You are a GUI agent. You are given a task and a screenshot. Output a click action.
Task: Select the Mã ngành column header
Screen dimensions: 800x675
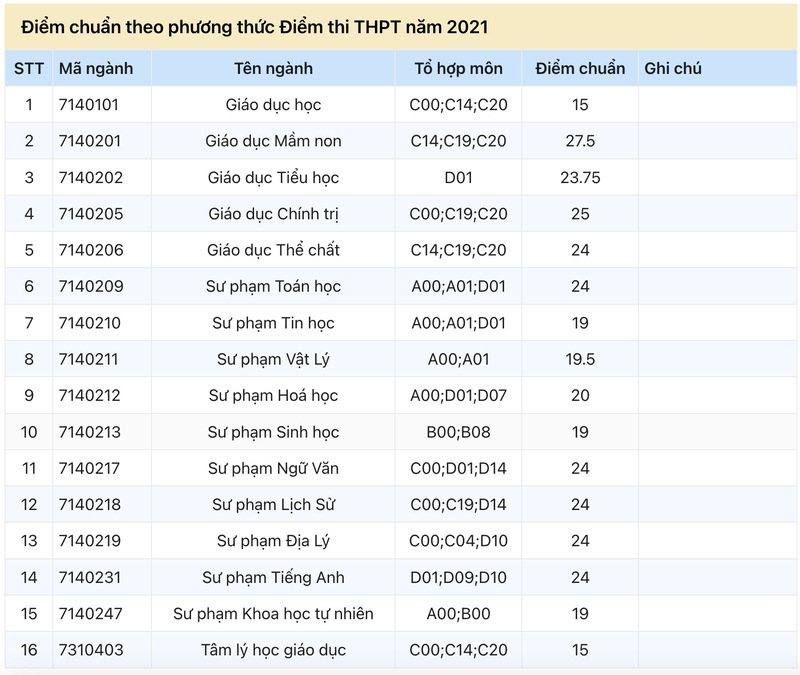[x=96, y=68]
